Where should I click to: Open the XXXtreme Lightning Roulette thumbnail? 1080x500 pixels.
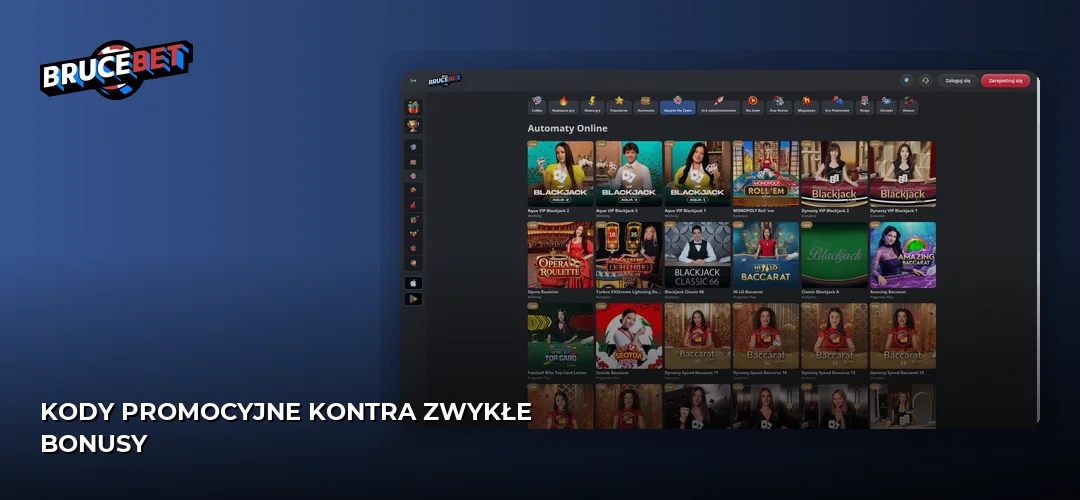click(x=629, y=255)
